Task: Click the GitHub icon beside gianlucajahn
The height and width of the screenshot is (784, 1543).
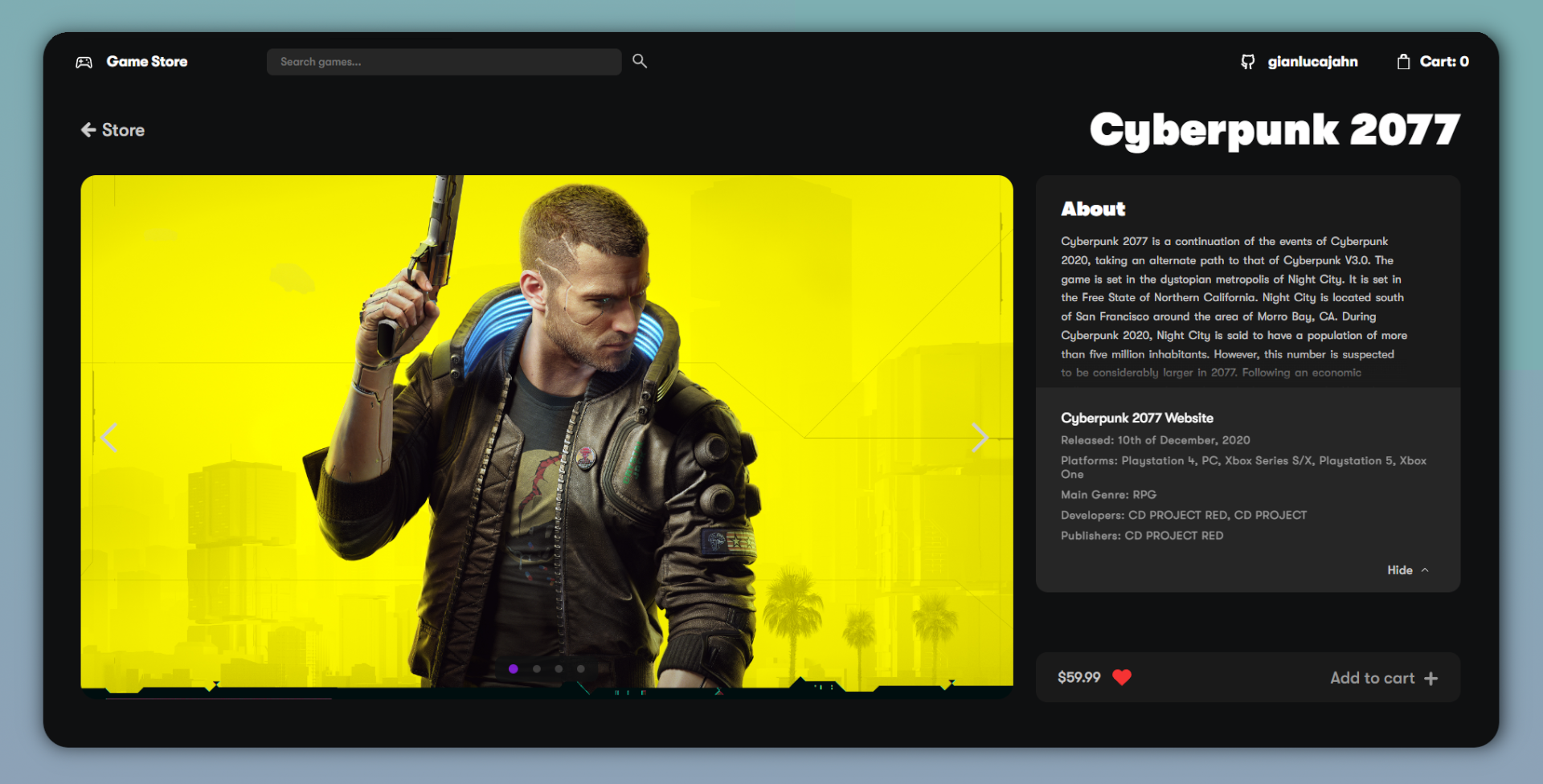Action: [x=1247, y=62]
